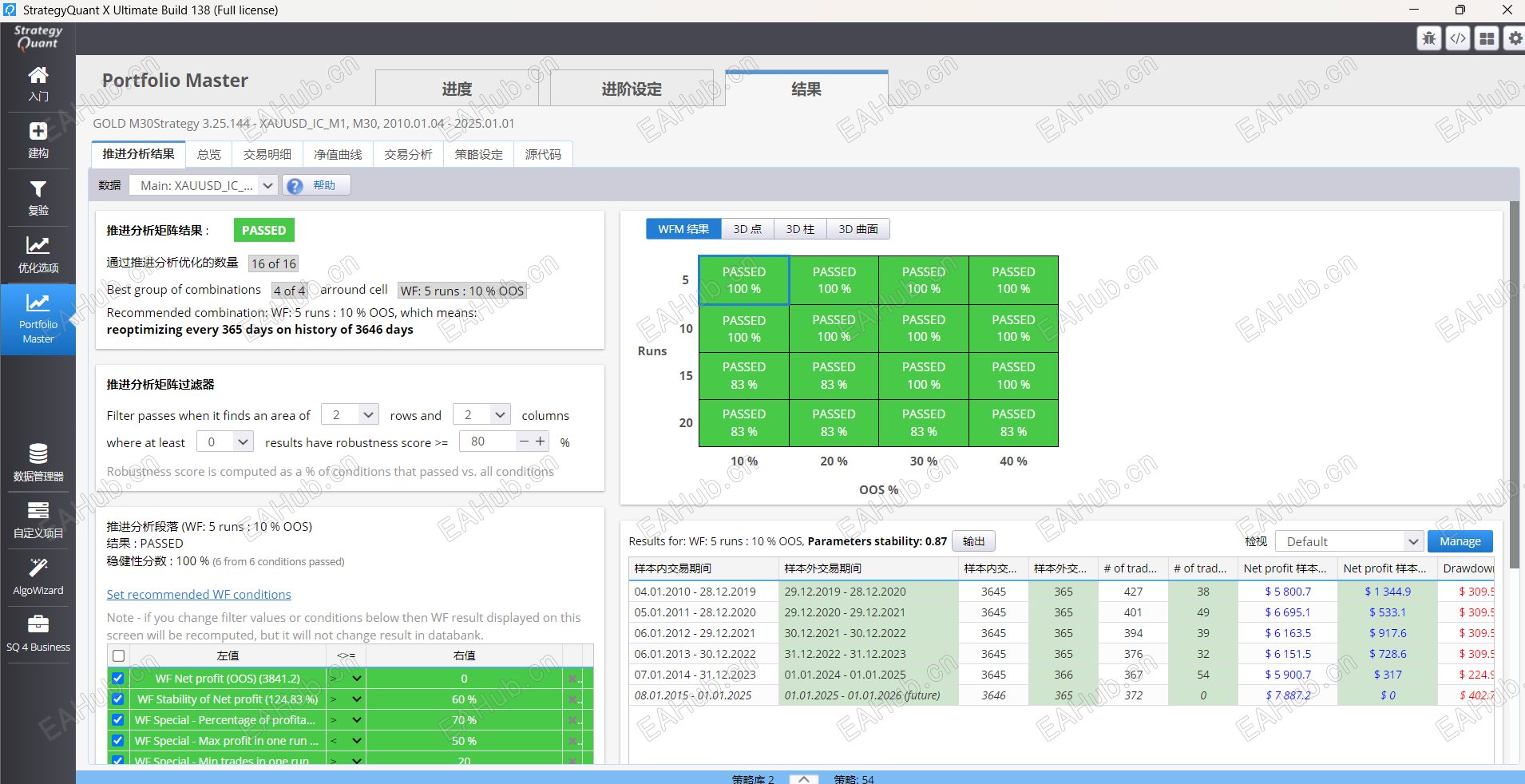This screenshot has width=1525, height=784.
Task: Switch to the 进度 tab
Action: 457,89
